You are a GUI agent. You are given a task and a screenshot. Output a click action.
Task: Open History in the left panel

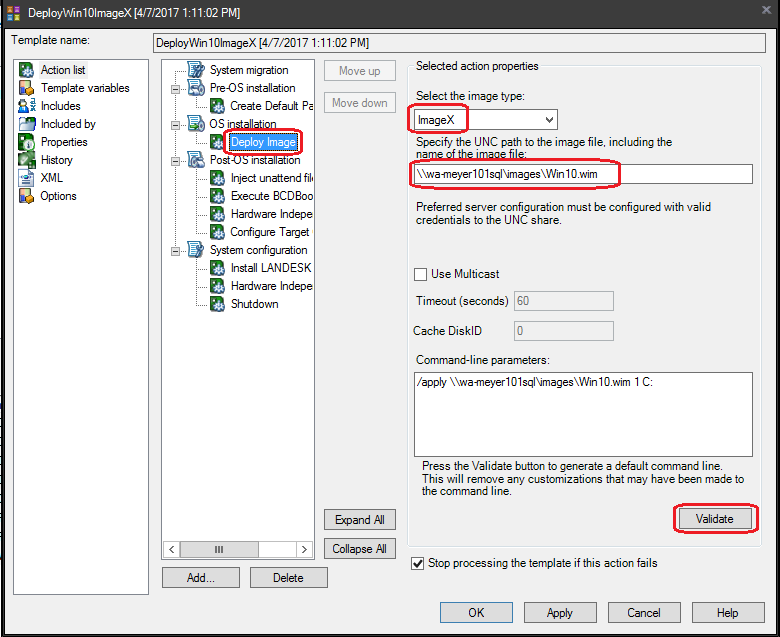57,160
